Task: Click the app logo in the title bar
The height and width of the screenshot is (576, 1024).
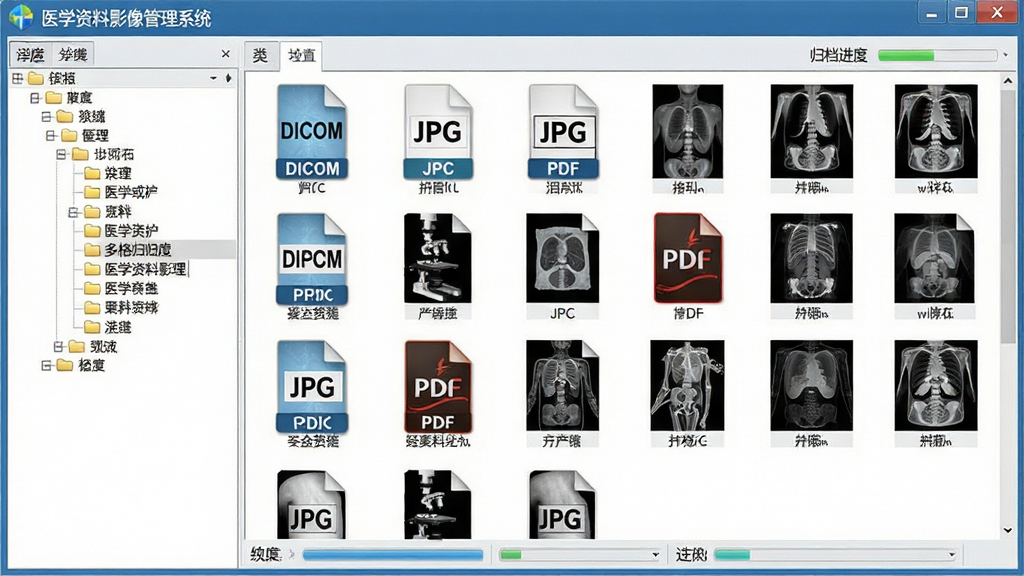Action: (21, 17)
